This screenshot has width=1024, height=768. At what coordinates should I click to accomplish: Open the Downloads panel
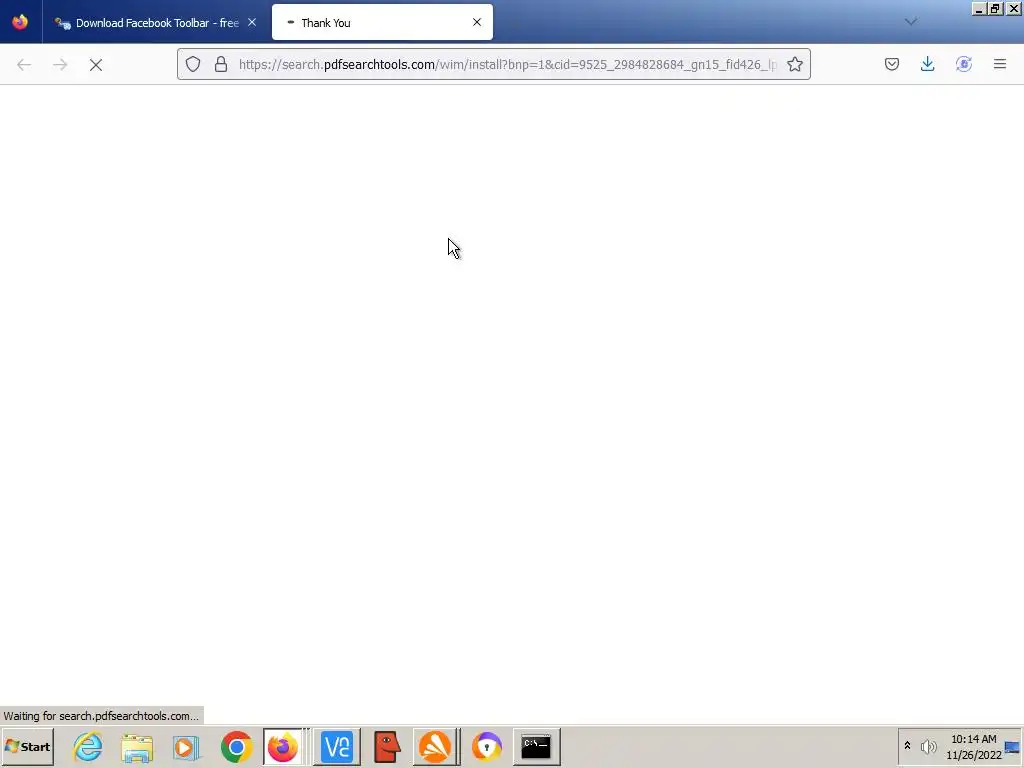tap(927, 64)
